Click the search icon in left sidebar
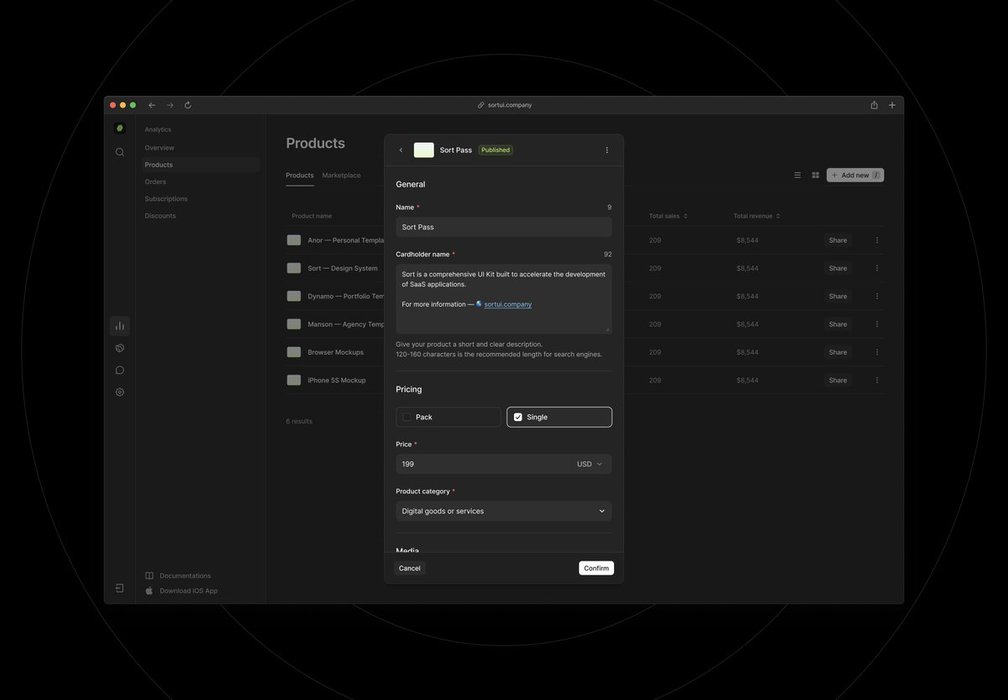 120,152
